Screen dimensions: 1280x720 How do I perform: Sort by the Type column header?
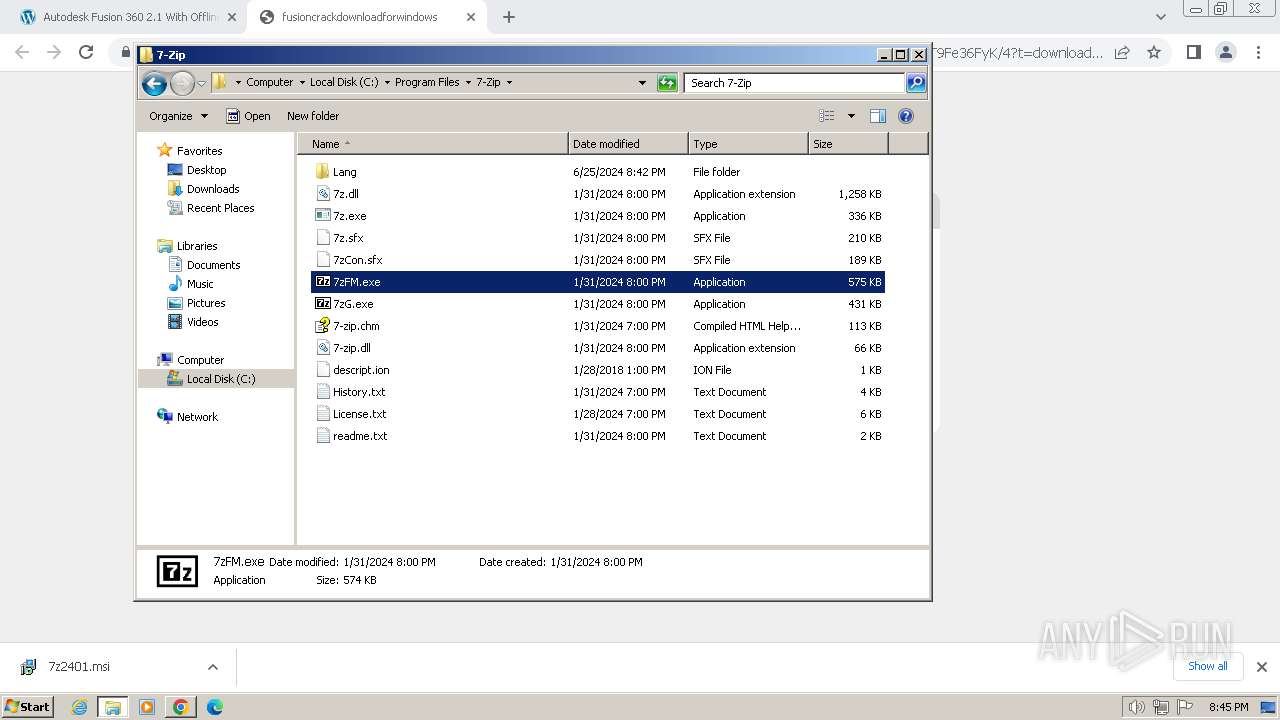(x=748, y=144)
